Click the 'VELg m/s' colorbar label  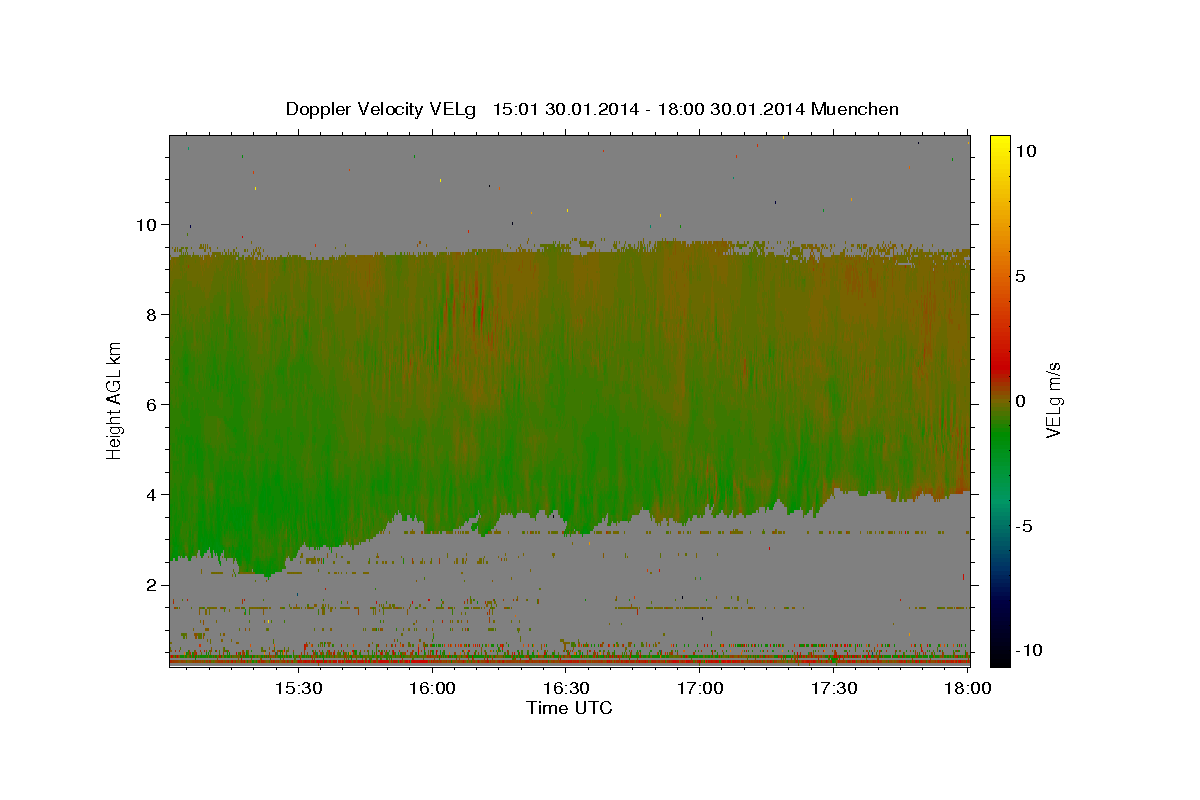pyautogui.click(x=1053, y=400)
